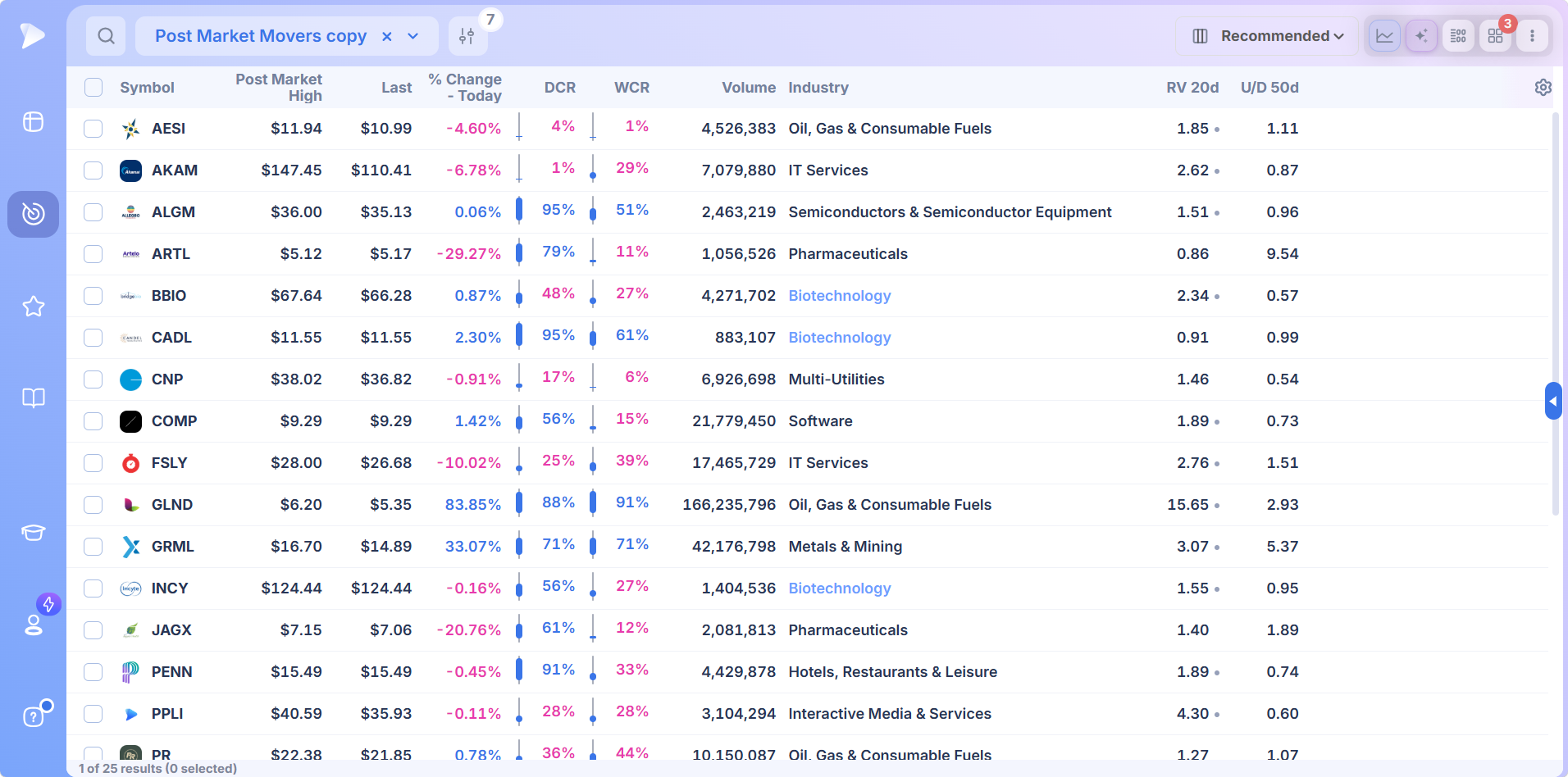
Task: Open the grid widgets icon with badge
Action: click(x=1495, y=36)
